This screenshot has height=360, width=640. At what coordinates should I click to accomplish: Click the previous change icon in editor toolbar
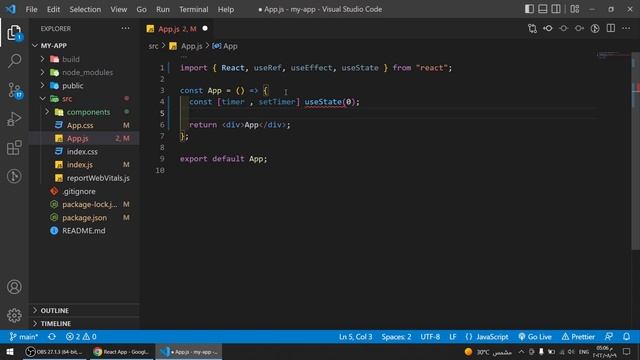point(548,29)
